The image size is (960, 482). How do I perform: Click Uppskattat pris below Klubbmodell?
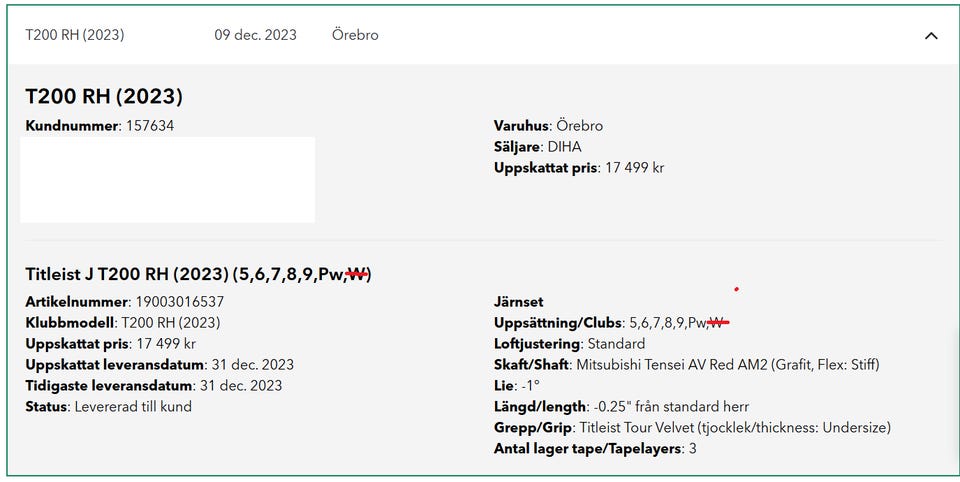point(110,344)
